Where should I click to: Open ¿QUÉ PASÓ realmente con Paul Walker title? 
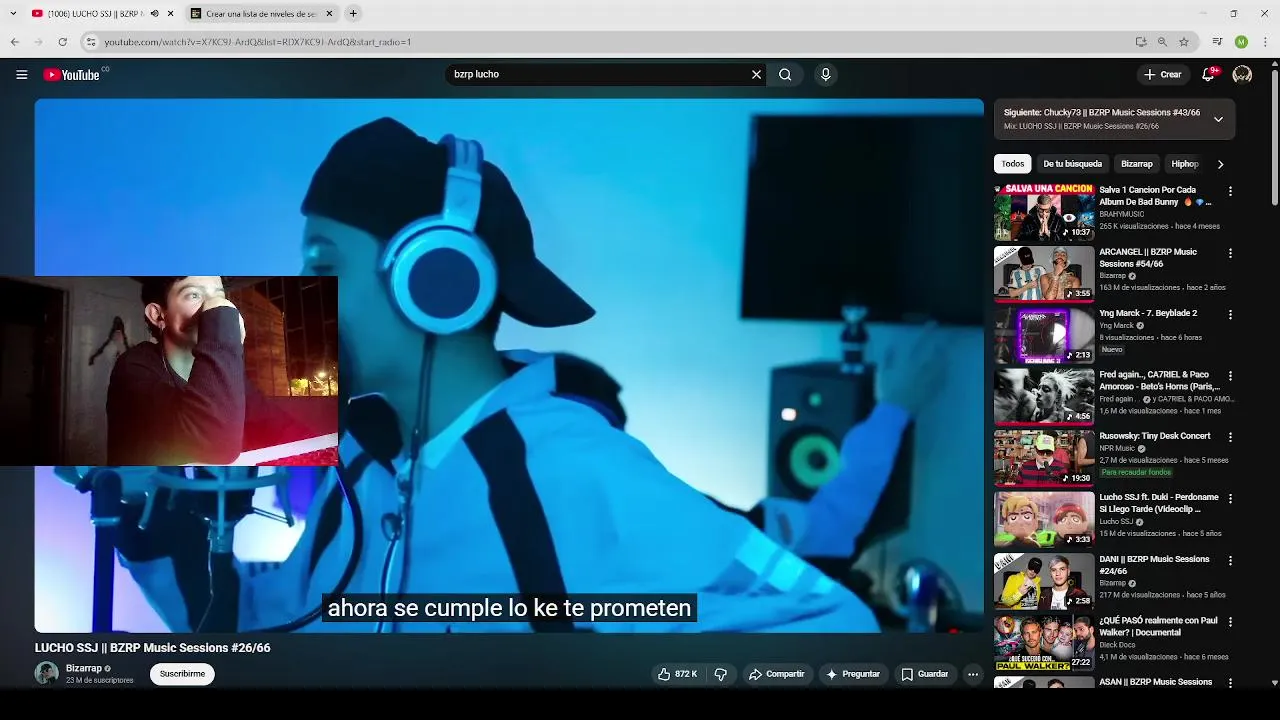click(1158, 626)
